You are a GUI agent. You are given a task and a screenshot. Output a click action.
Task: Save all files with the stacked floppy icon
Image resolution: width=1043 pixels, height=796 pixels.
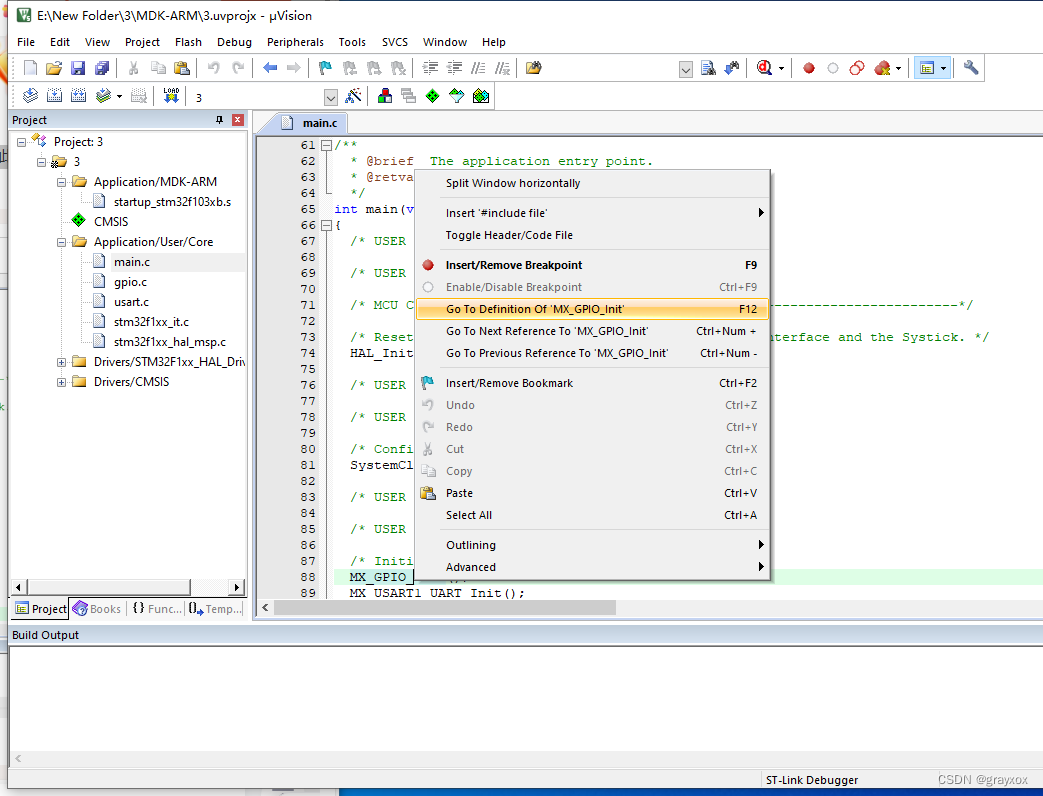(x=102, y=68)
